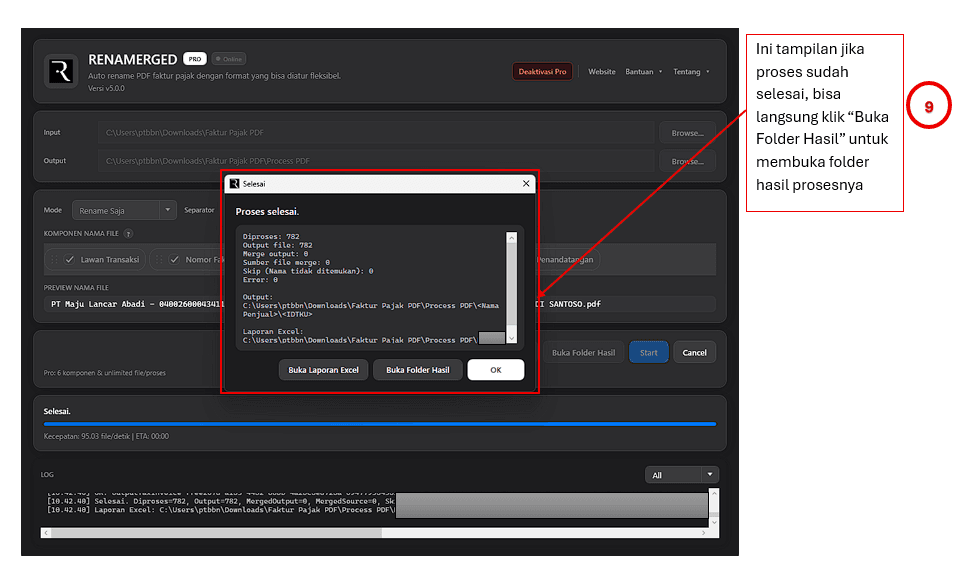The image size is (960, 576).
Task: Click Buka Laporan Excel in the dialog
Action: click(323, 370)
